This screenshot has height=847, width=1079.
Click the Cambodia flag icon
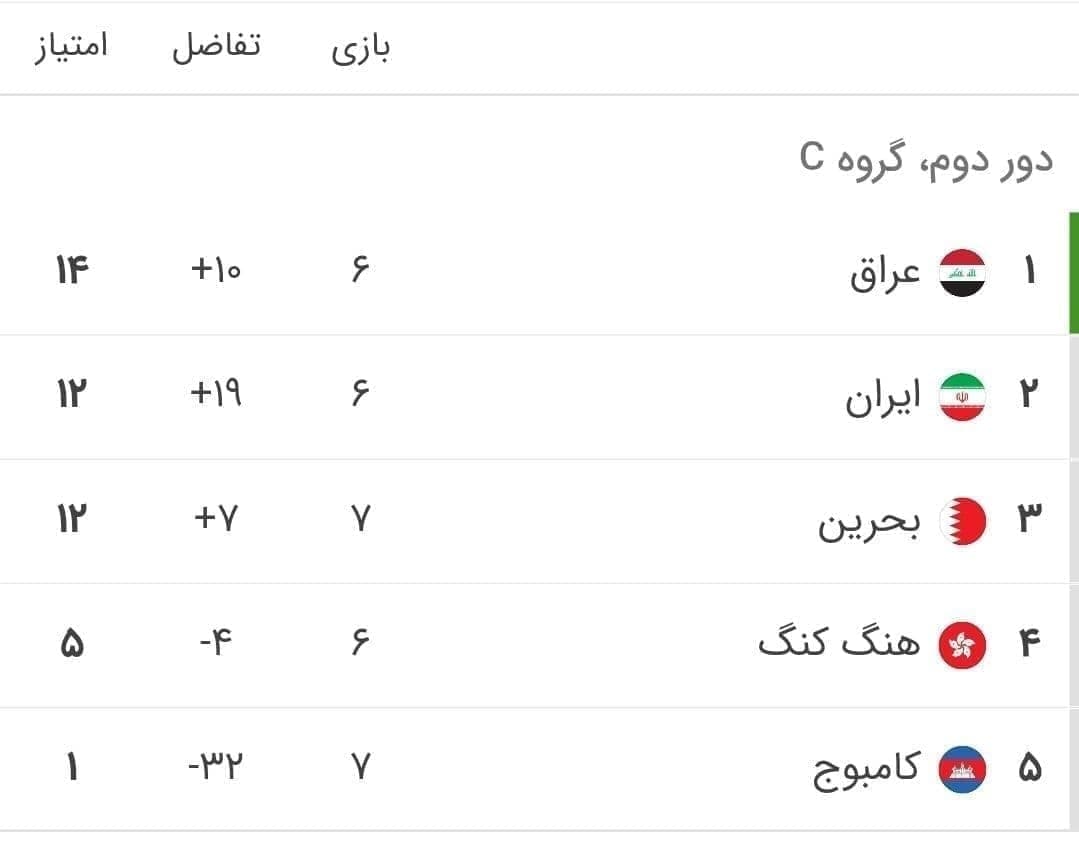[962, 768]
